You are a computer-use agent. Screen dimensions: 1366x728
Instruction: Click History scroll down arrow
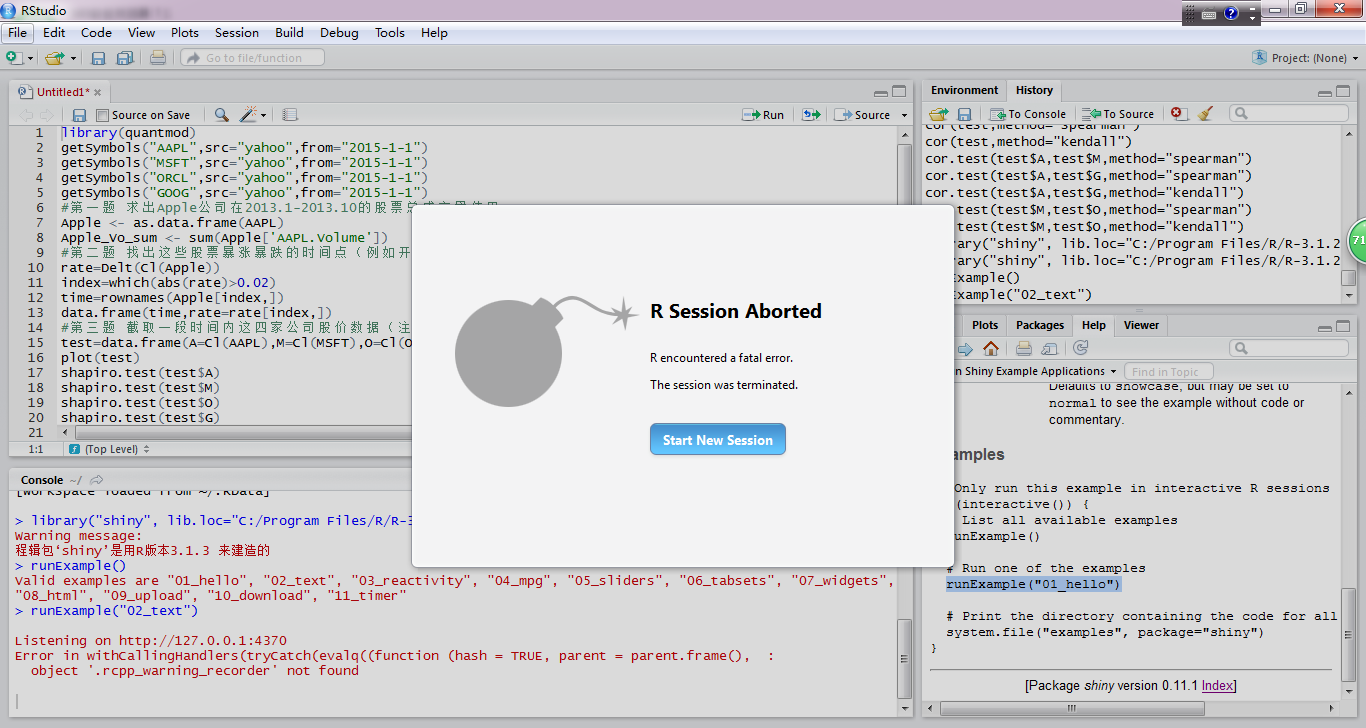point(1348,296)
